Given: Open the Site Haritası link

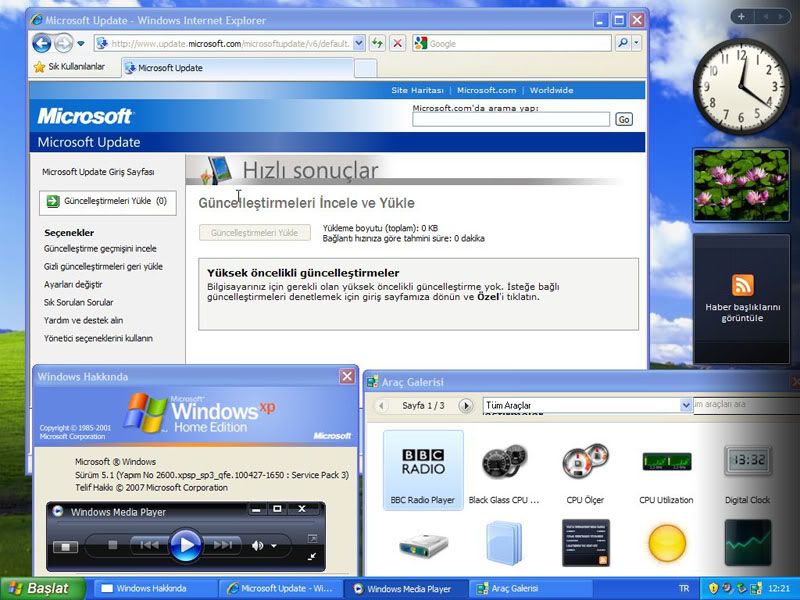Looking at the screenshot, I should [x=417, y=90].
